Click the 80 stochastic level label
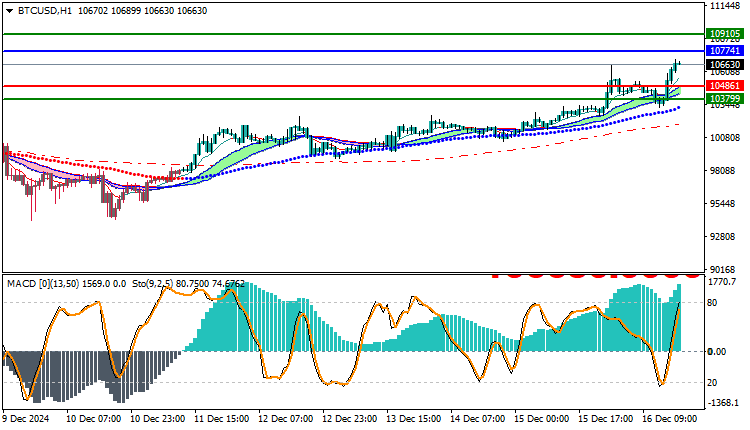Viewport: 750px width, 430px height. 712,303
